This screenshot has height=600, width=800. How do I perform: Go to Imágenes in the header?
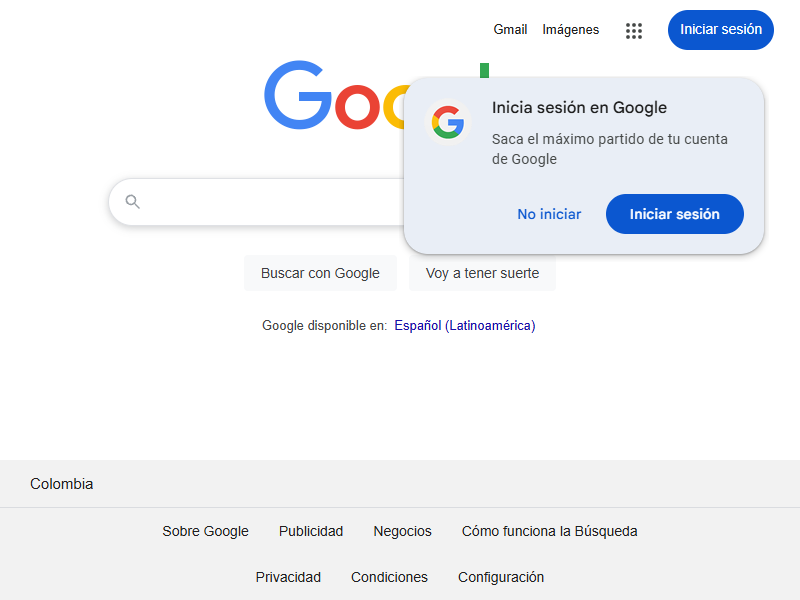click(571, 30)
